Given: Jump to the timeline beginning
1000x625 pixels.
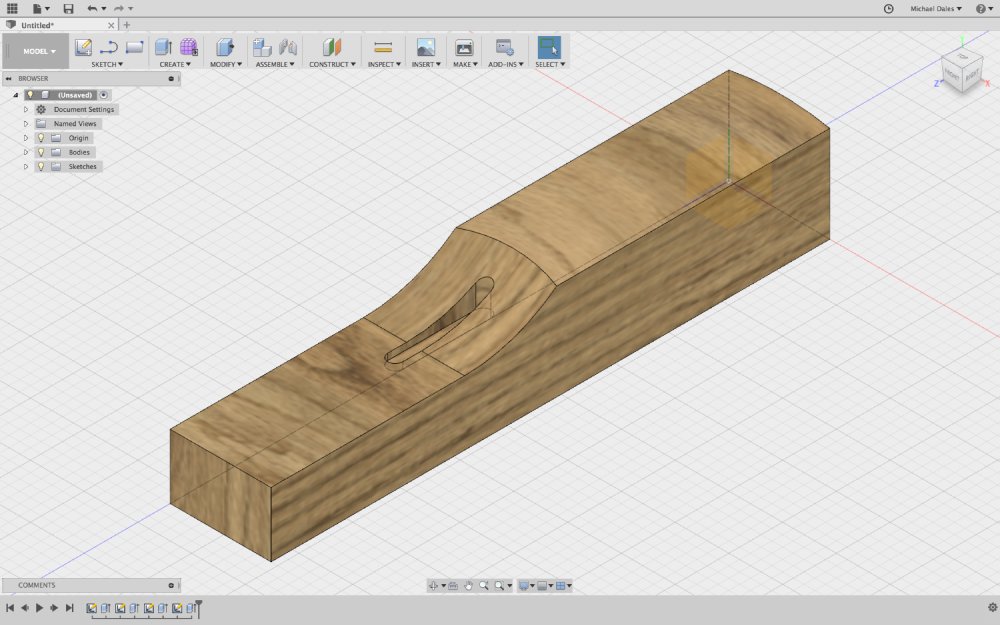Looking at the screenshot, I should (10, 608).
